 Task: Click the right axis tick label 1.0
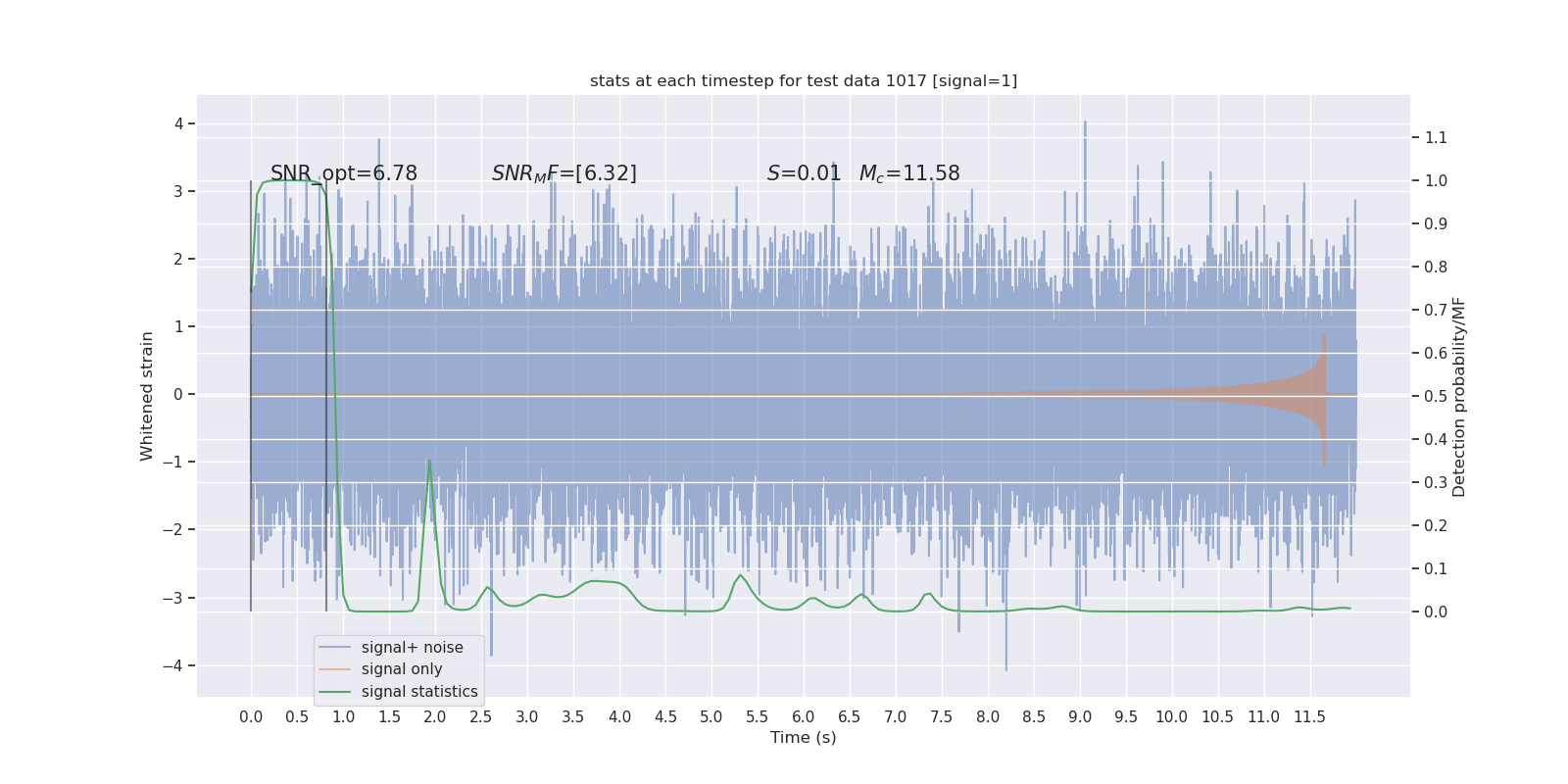point(1436,180)
